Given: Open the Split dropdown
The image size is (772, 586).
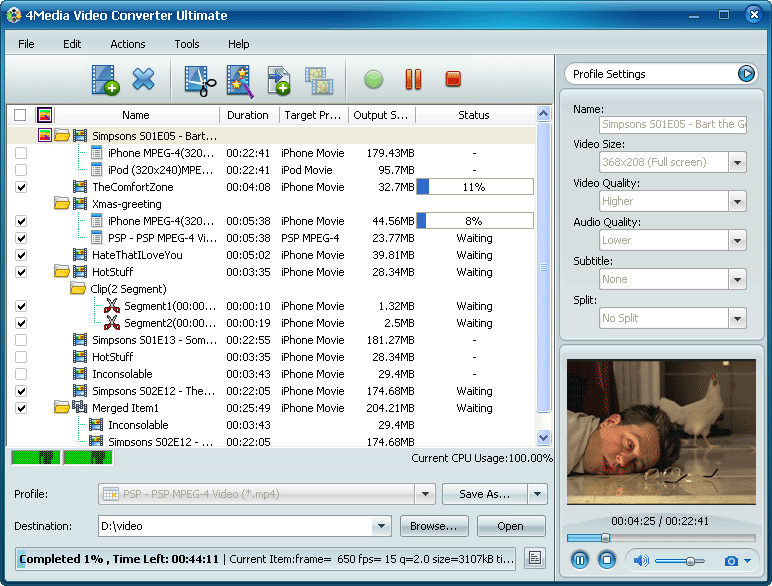Looking at the screenshot, I should coord(737,318).
